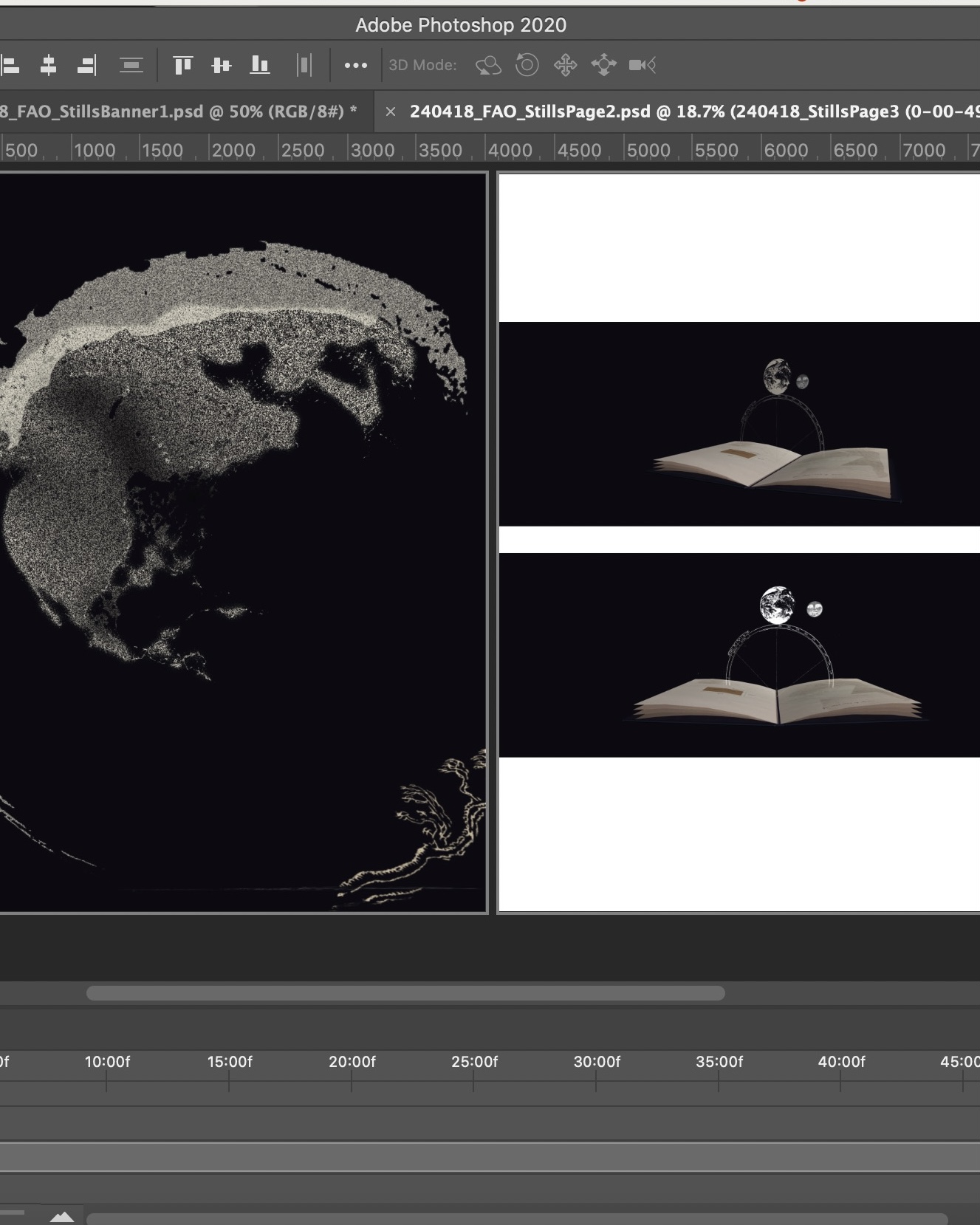
Task: Jump to 20:00f on the timeline ruler
Action: tap(352, 1062)
